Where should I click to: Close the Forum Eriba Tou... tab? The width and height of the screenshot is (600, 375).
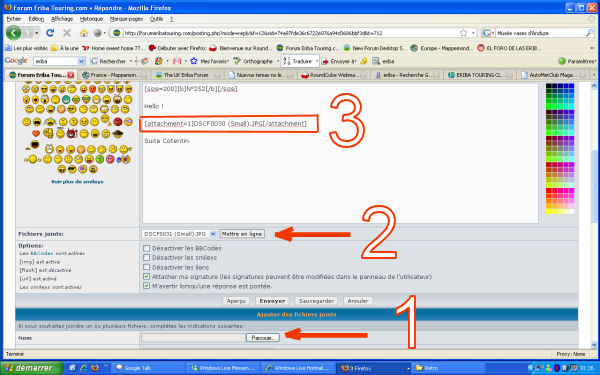pyautogui.click(x=70, y=75)
